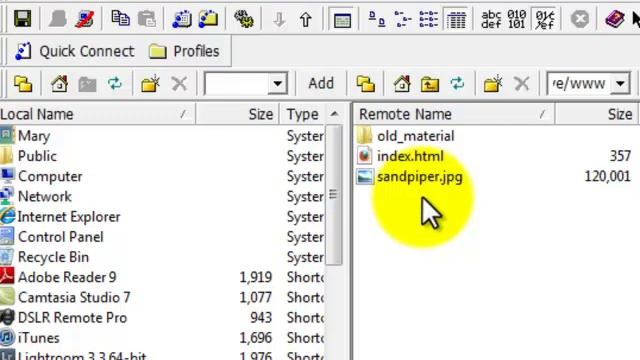Screen dimensions: 640x360
Task: Select binary transfer mode (010 101)
Action: (517, 19)
